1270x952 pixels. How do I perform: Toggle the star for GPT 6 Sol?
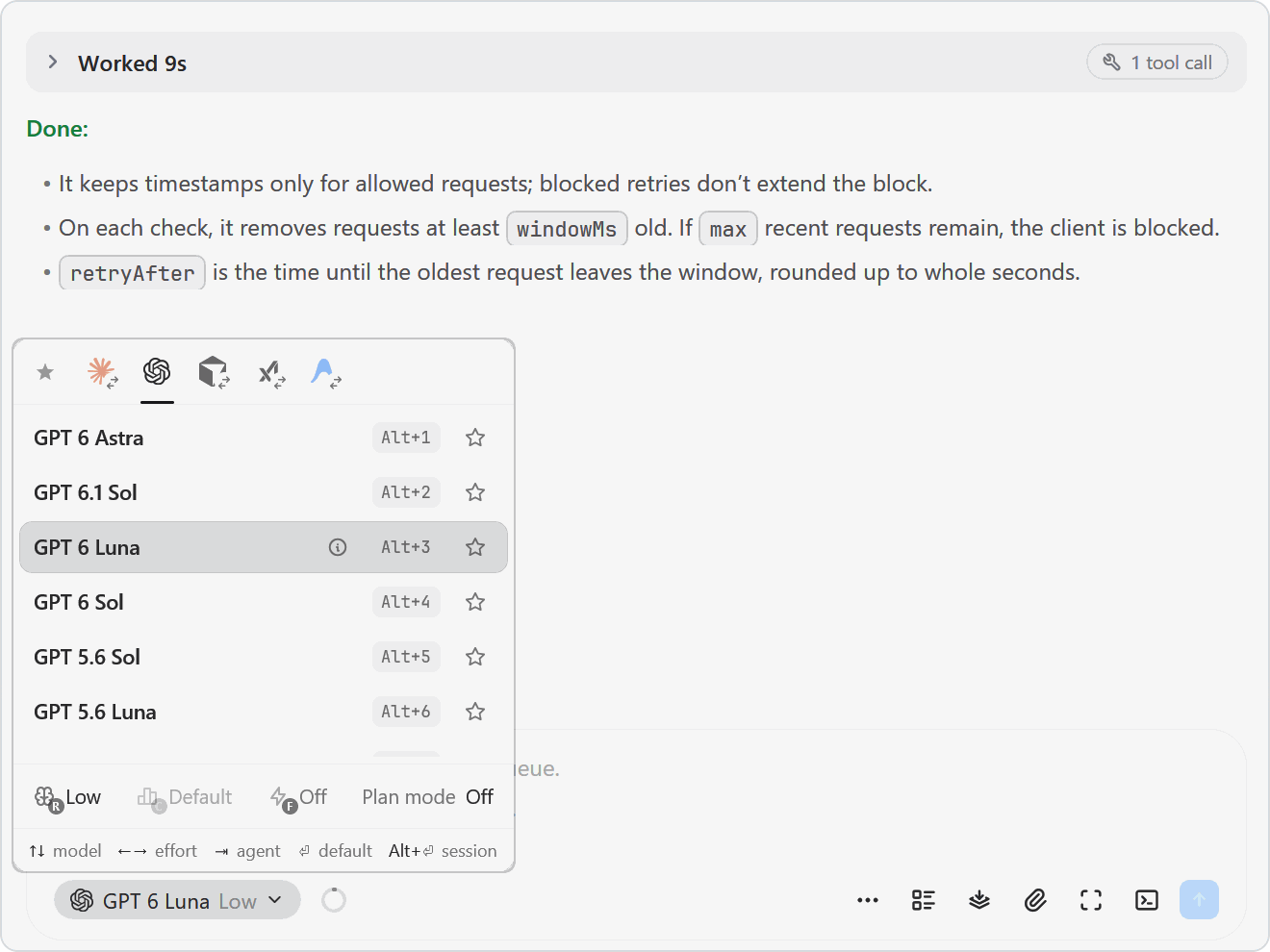tap(475, 602)
